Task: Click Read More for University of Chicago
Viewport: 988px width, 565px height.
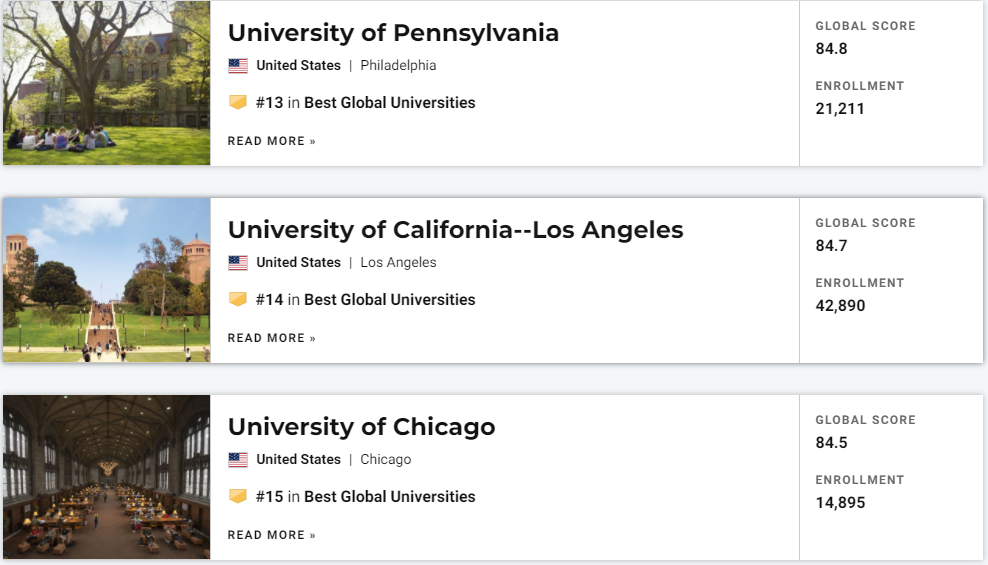Action: pos(271,535)
